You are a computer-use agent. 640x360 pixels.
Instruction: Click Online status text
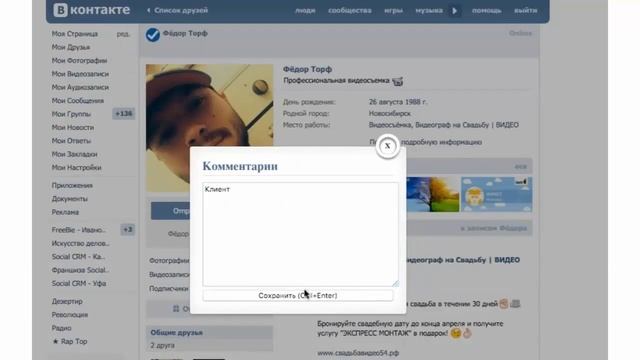click(x=520, y=33)
